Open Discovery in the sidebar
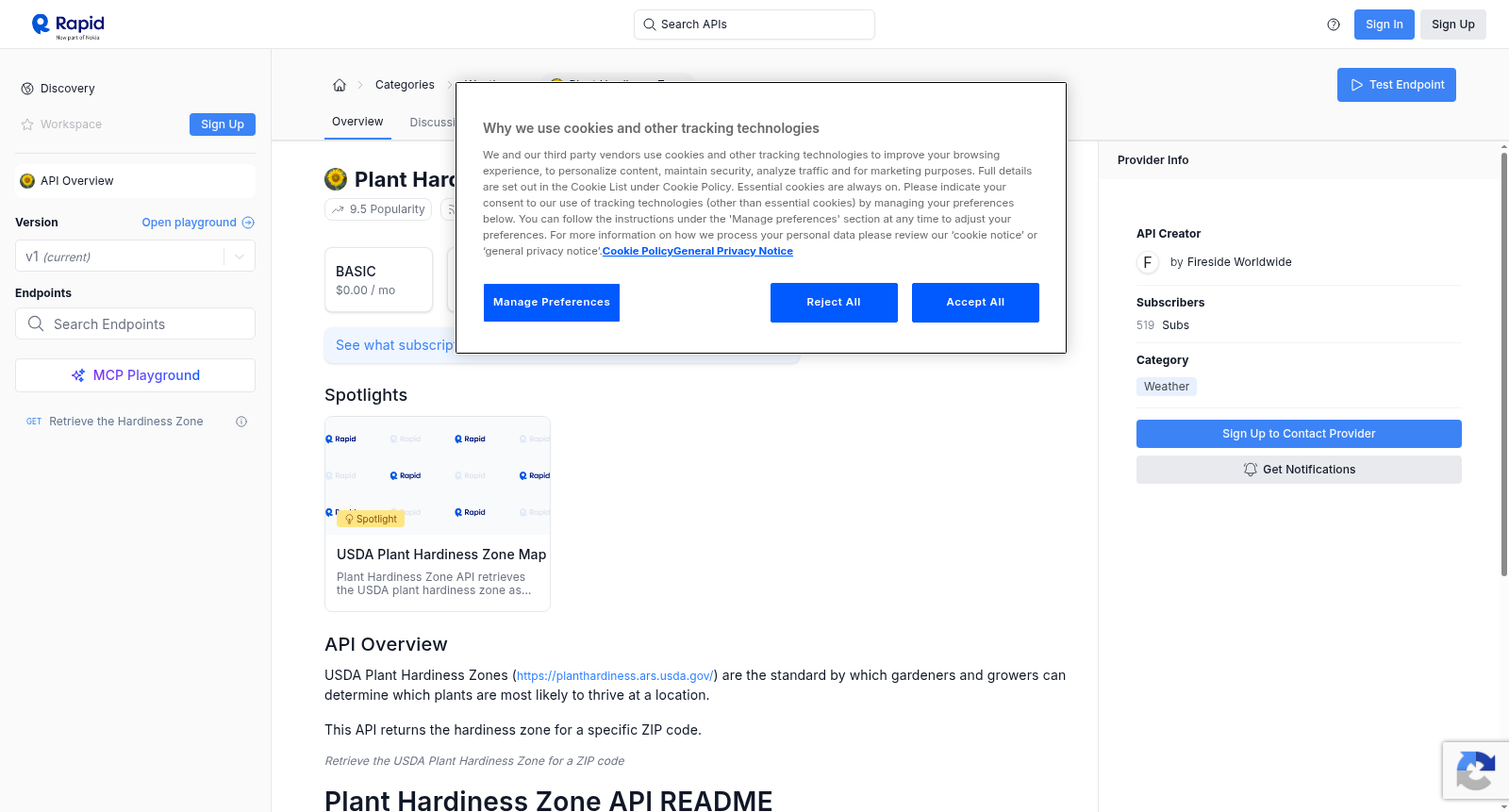The image size is (1509, 812). [x=68, y=89]
